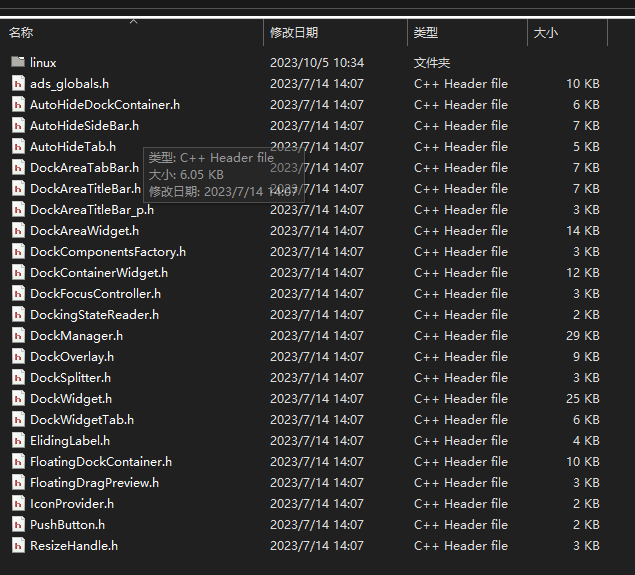Select file name DockComponentsFactory.h
635x575 pixels.
pyautogui.click(x=108, y=252)
